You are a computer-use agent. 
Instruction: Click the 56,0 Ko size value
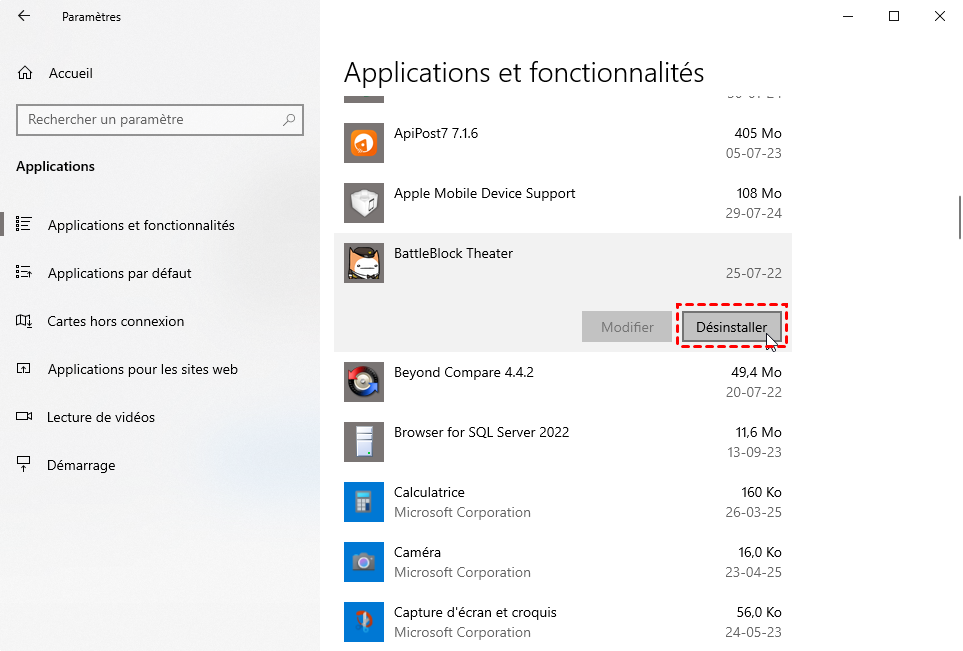[x=759, y=612]
